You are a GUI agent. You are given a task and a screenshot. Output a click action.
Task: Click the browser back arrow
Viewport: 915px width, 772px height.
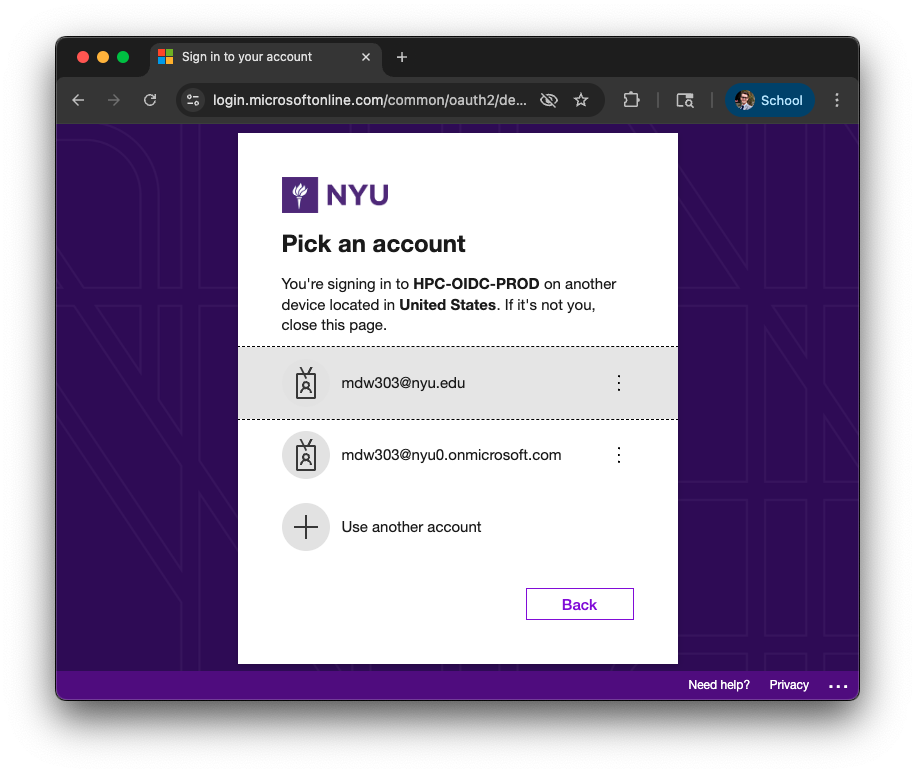tap(78, 100)
